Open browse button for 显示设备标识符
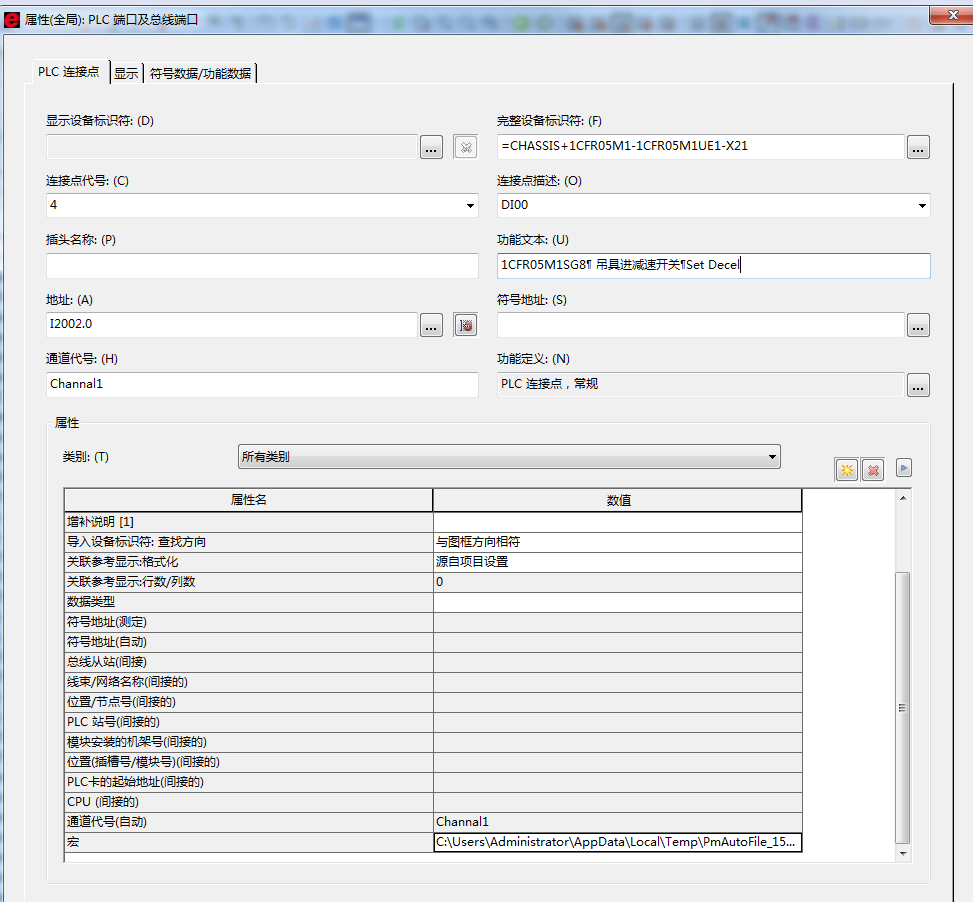Image resolution: width=973 pixels, height=902 pixels. pos(431,148)
